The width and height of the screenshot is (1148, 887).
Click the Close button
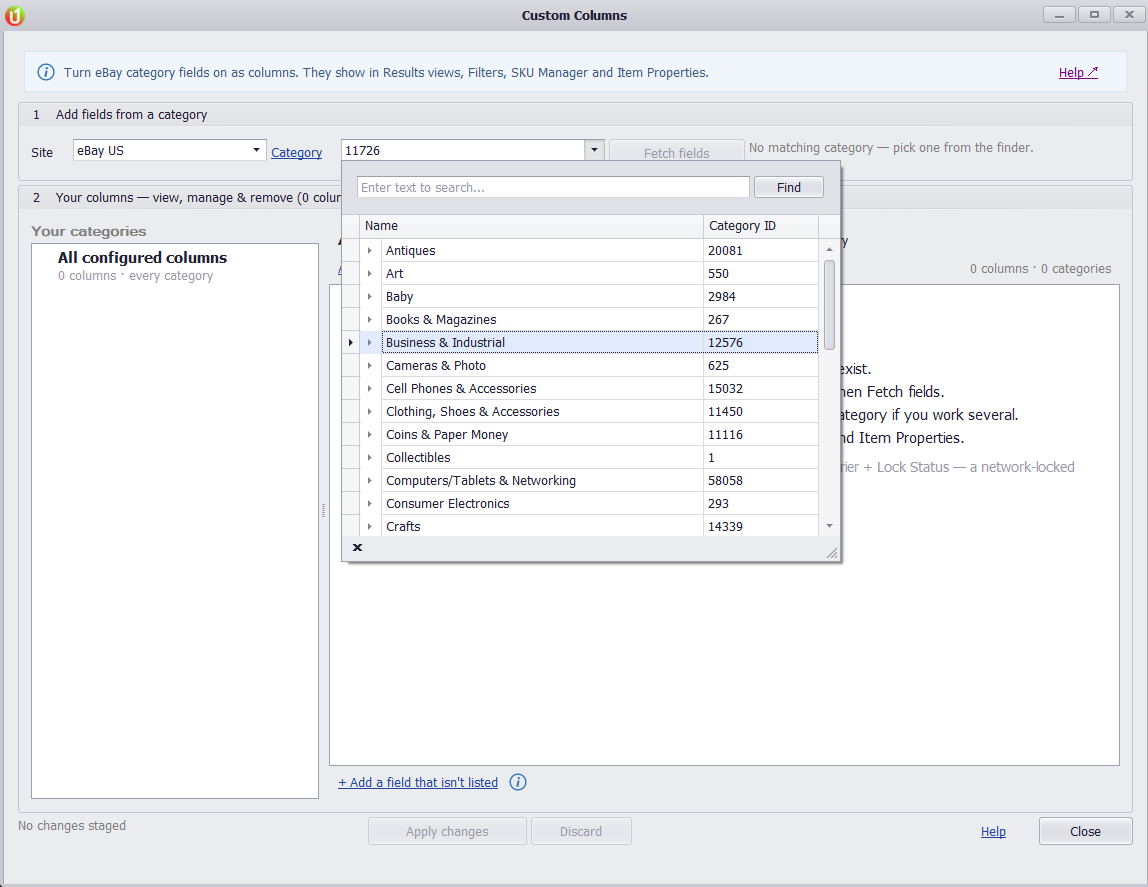coord(1085,831)
